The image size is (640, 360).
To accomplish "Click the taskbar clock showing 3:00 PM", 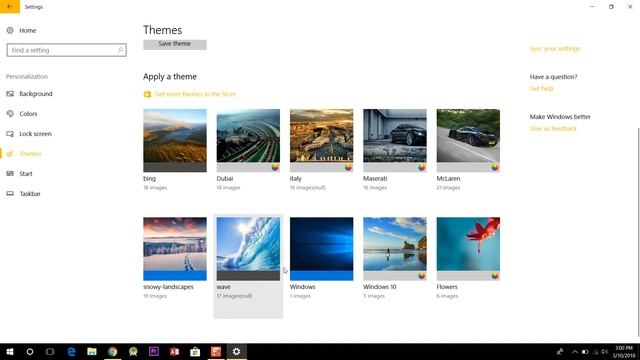I will (624, 352).
